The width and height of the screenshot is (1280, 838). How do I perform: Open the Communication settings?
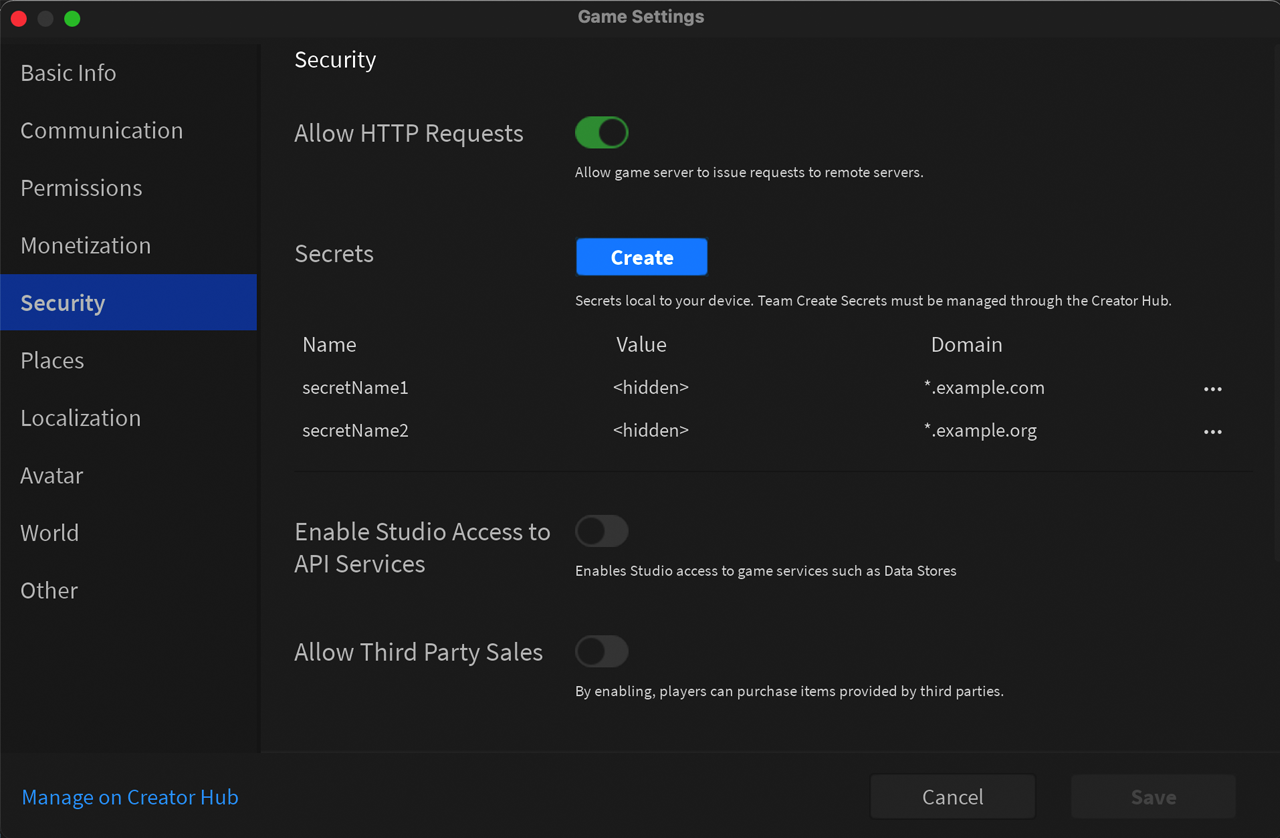click(101, 130)
